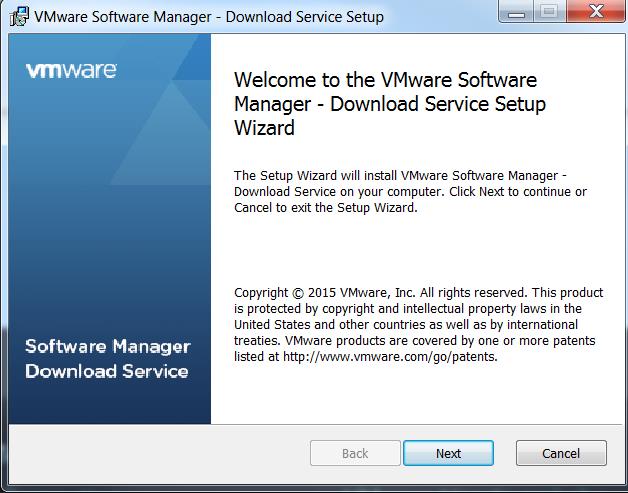Click the installer icon in the title bar
The height and width of the screenshot is (493, 628).
[19, 17]
